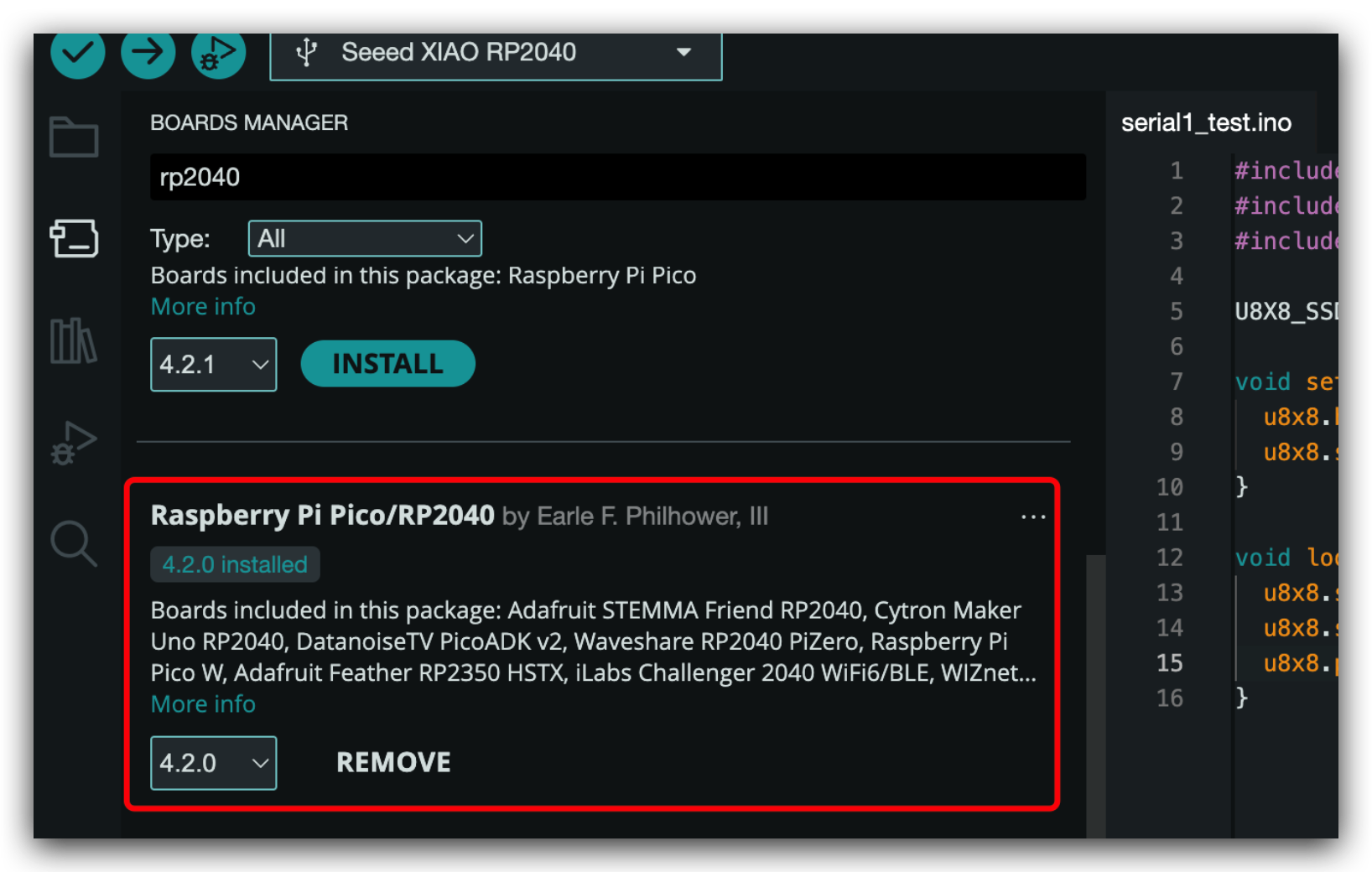Click the Upload arrow button

[x=148, y=53]
